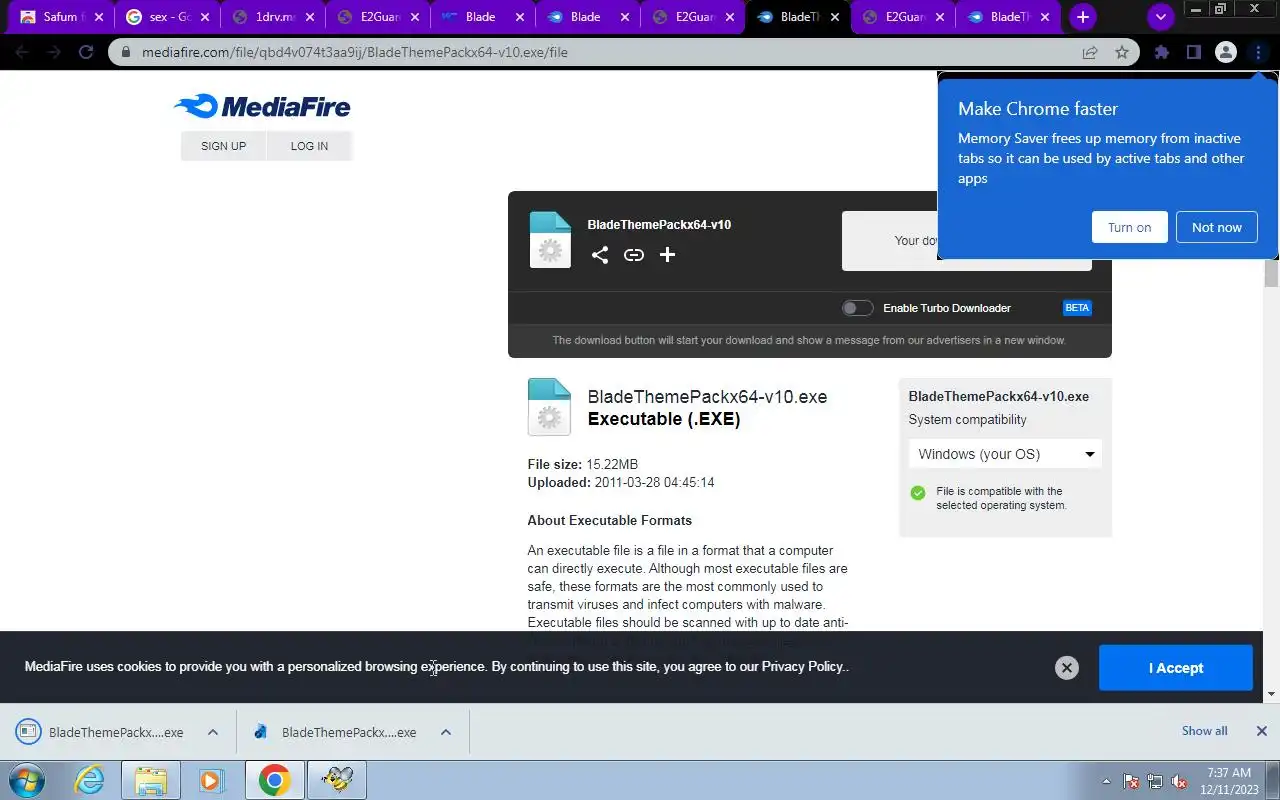Click the 'Uploaded: 2011-03-28 04:45:14' text
The image size is (1280, 800).
(621, 482)
